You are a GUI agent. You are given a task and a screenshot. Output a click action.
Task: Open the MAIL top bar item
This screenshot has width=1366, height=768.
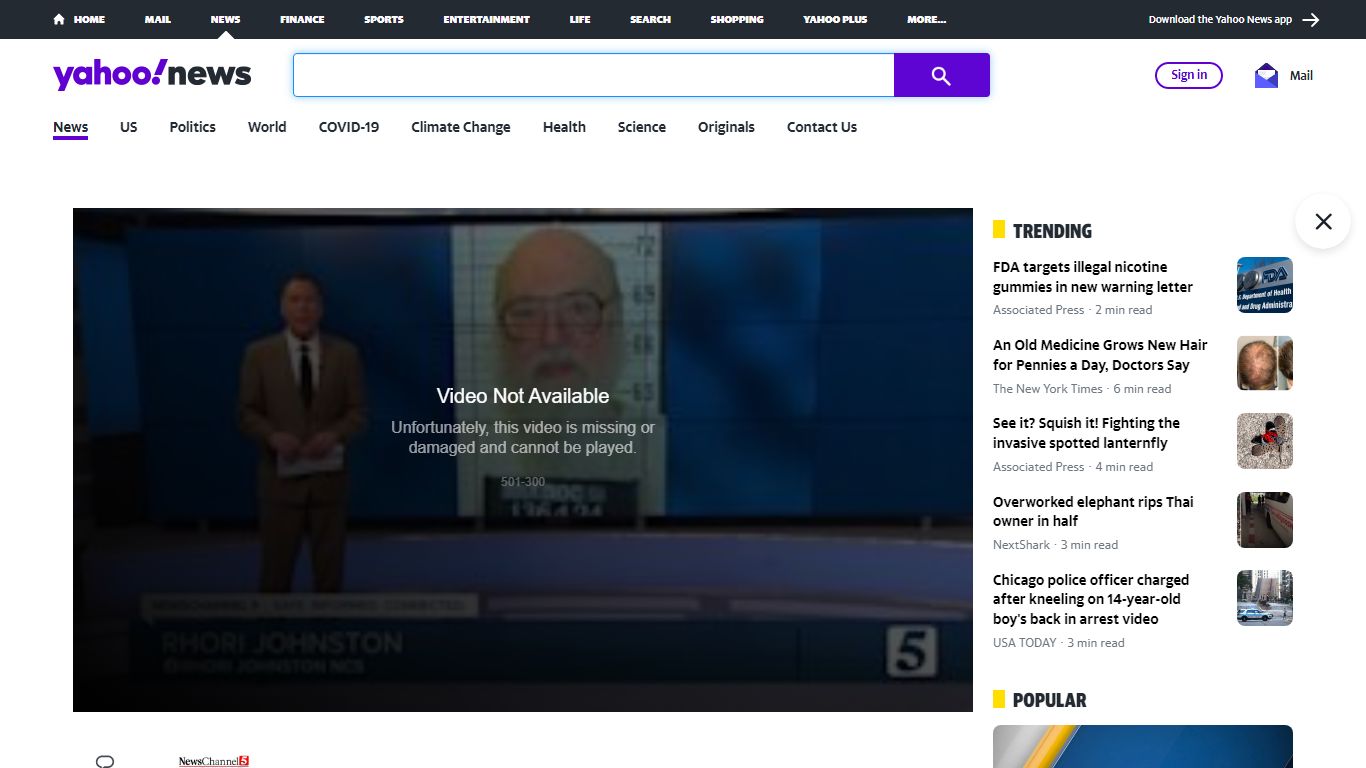[157, 19]
